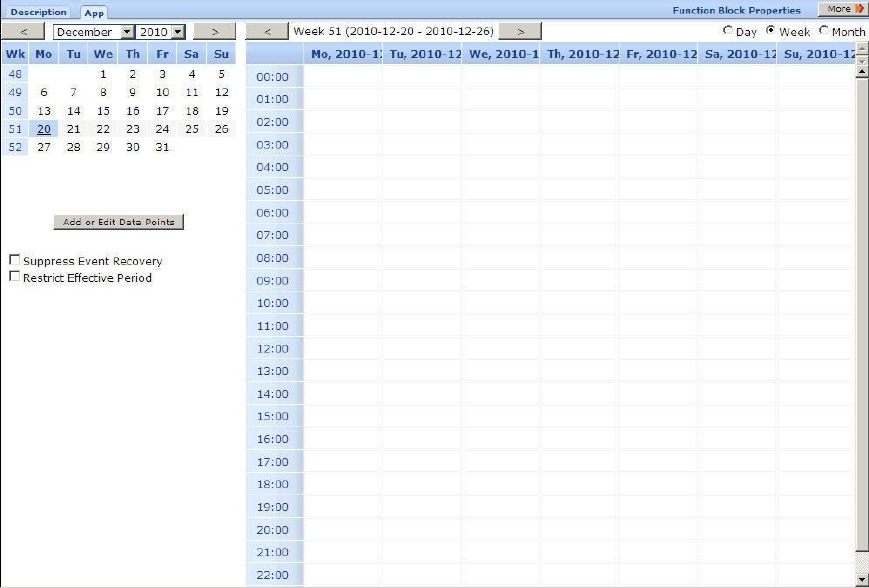The image size is (869, 588).
Task: Pick December 23 in mini calendar
Action: click(x=132, y=129)
